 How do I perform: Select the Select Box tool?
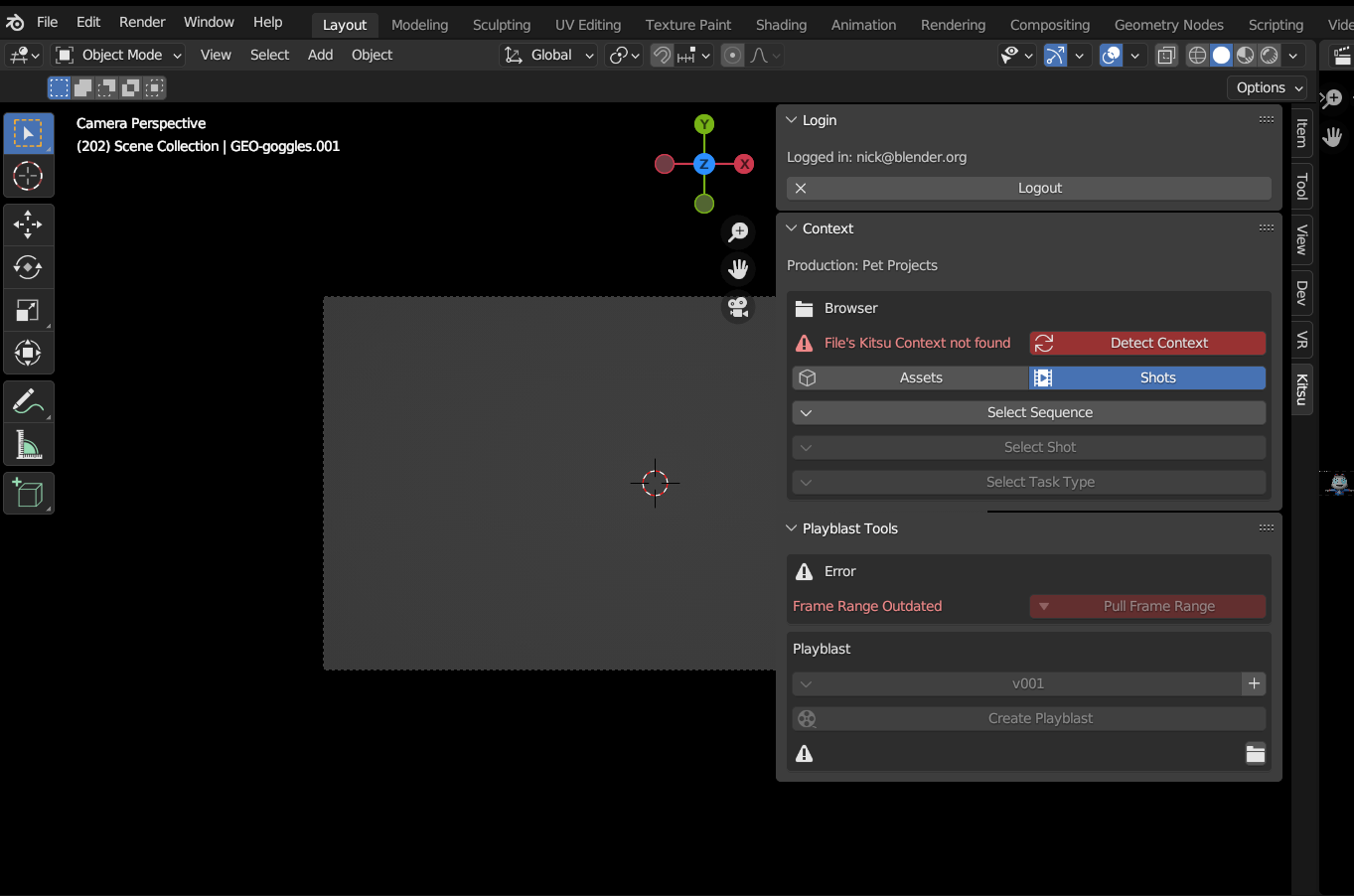28,133
